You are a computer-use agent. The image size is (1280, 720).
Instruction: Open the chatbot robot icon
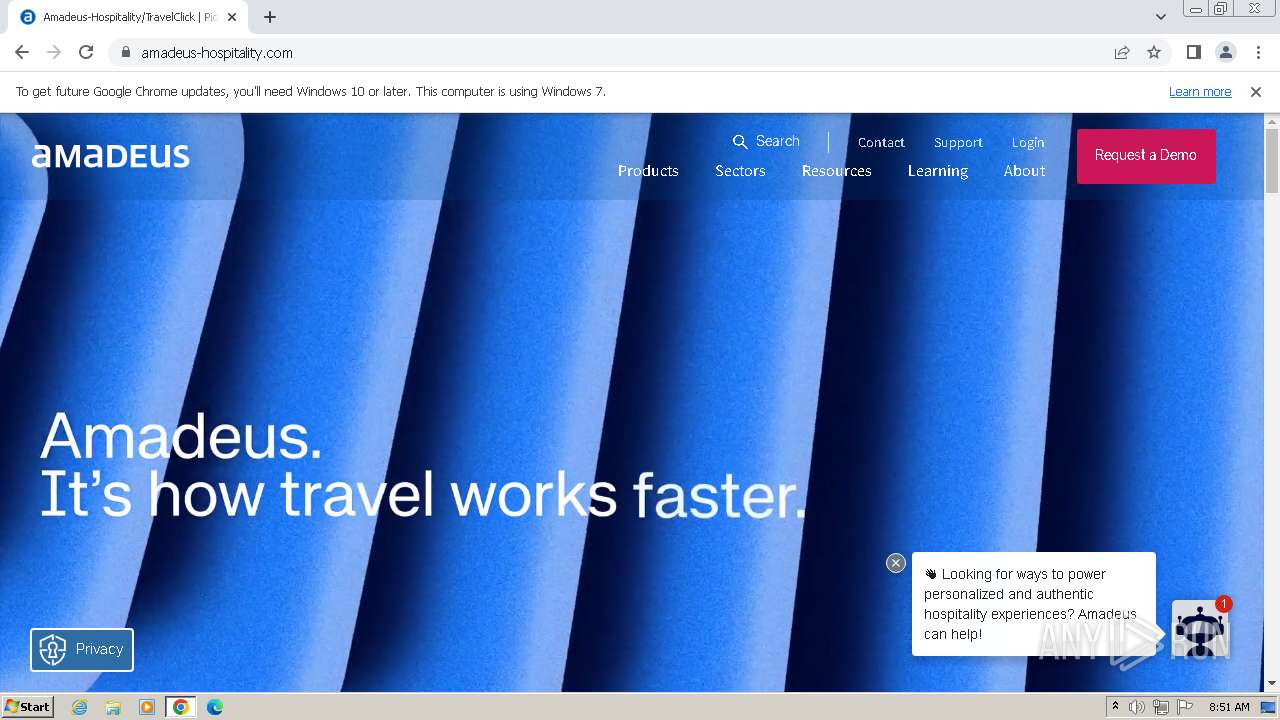tap(1199, 630)
